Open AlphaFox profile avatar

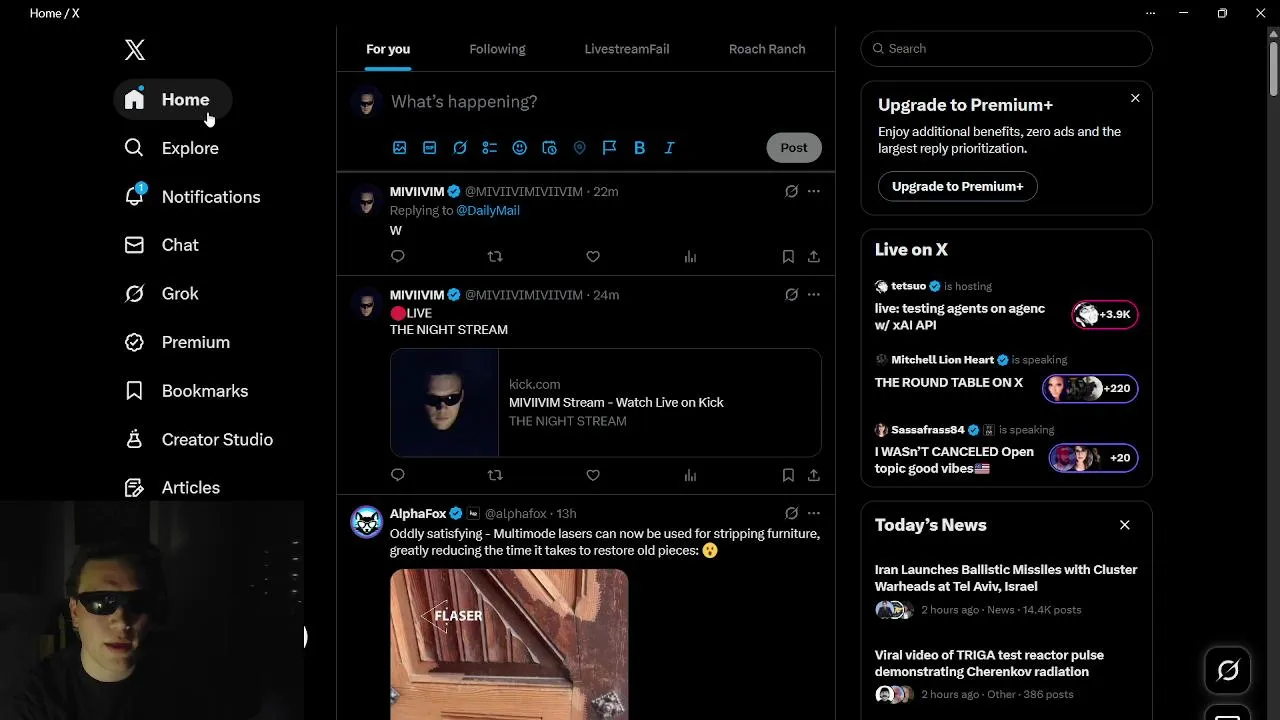pyautogui.click(x=367, y=522)
